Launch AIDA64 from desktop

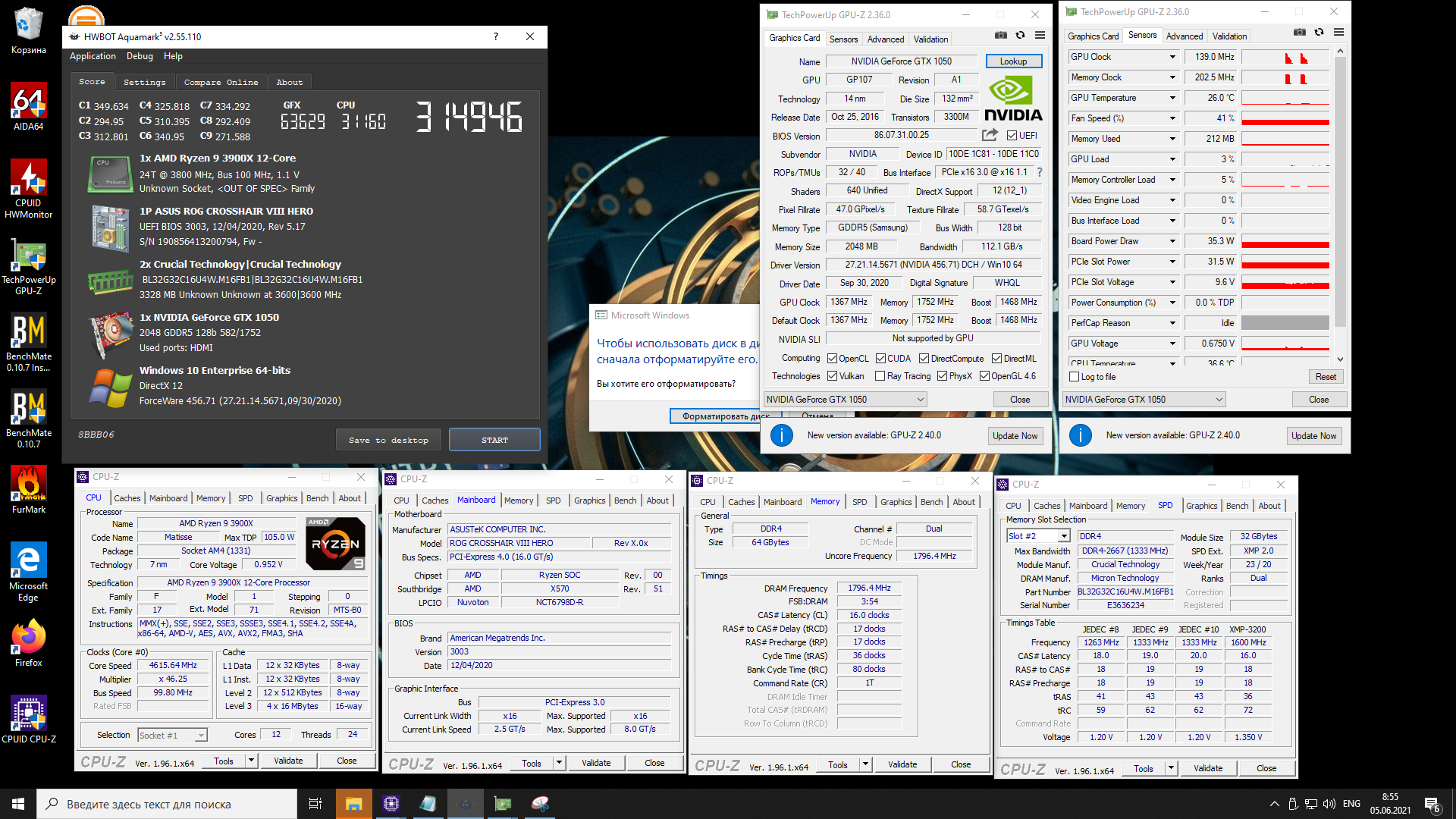click(x=28, y=107)
